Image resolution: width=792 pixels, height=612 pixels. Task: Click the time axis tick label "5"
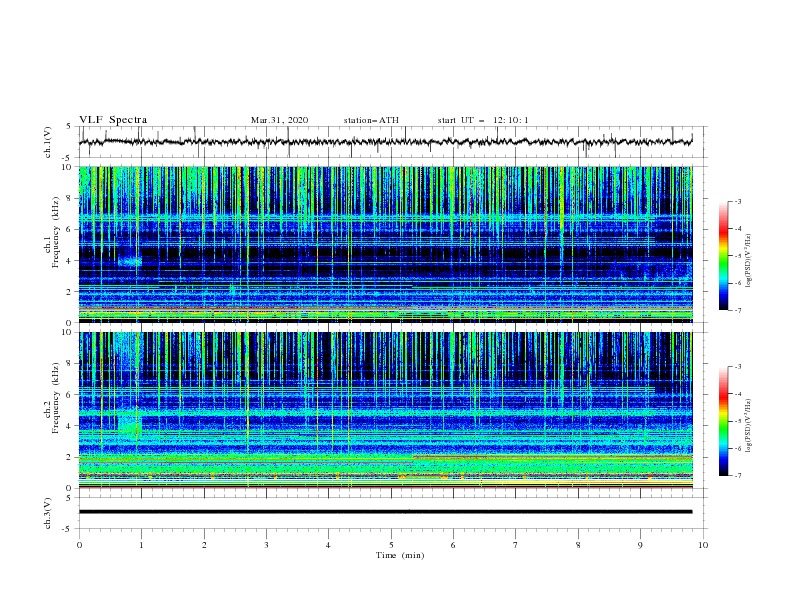pos(391,545)
